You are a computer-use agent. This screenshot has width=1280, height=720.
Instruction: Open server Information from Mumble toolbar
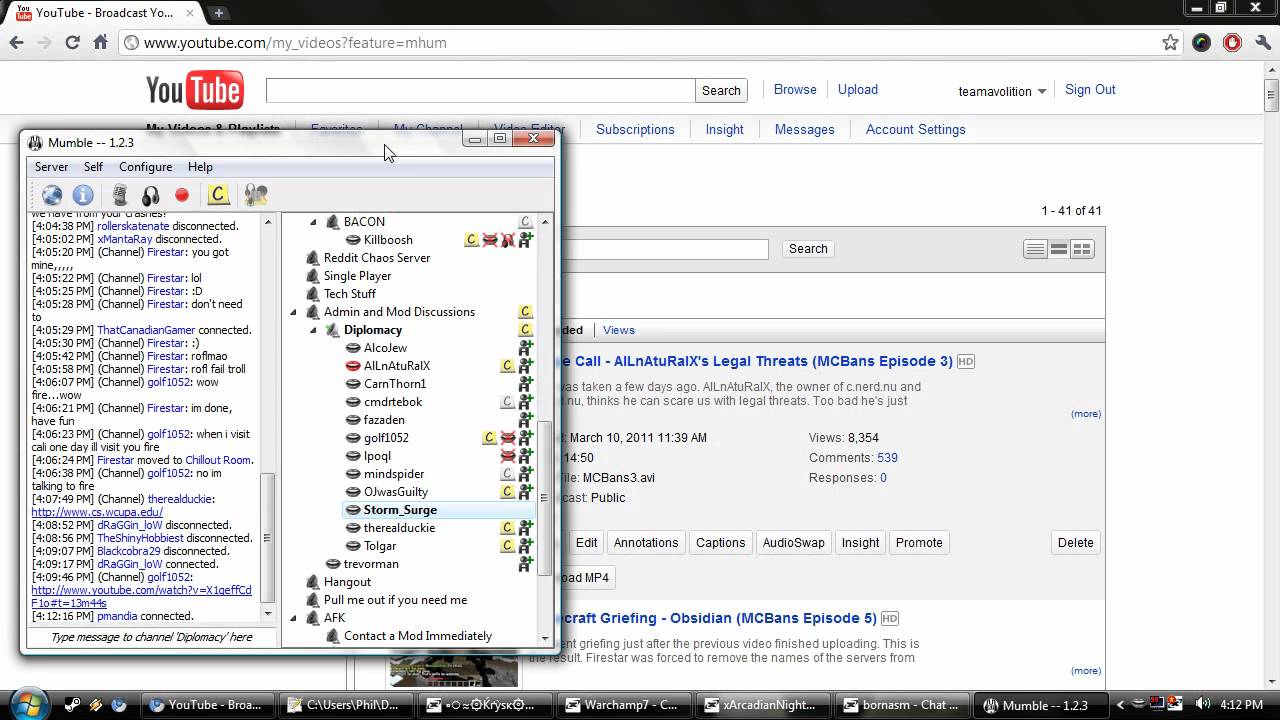83,195
